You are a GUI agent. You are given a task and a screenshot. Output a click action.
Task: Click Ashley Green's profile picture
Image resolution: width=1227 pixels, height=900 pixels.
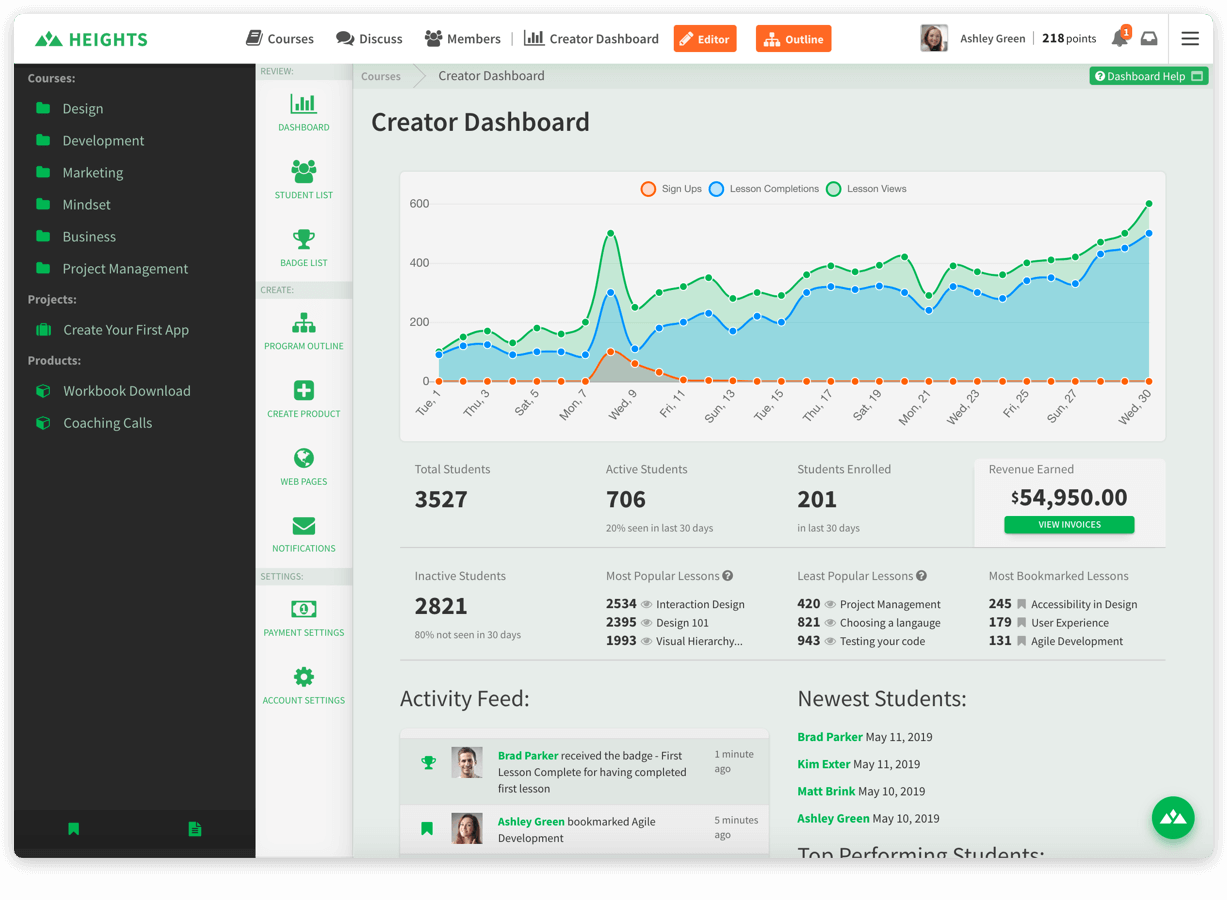(x=934, y=38)
